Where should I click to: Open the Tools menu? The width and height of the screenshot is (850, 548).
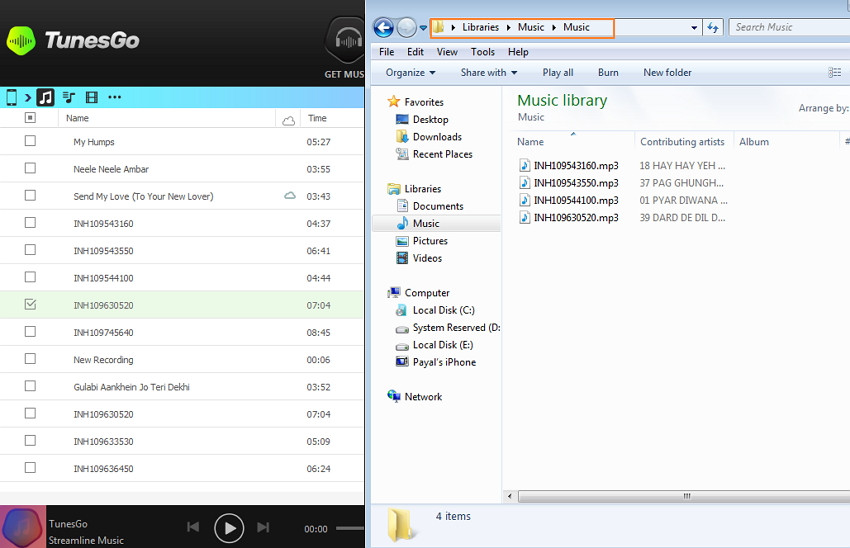pyautogui.click(x=482, y=52)
